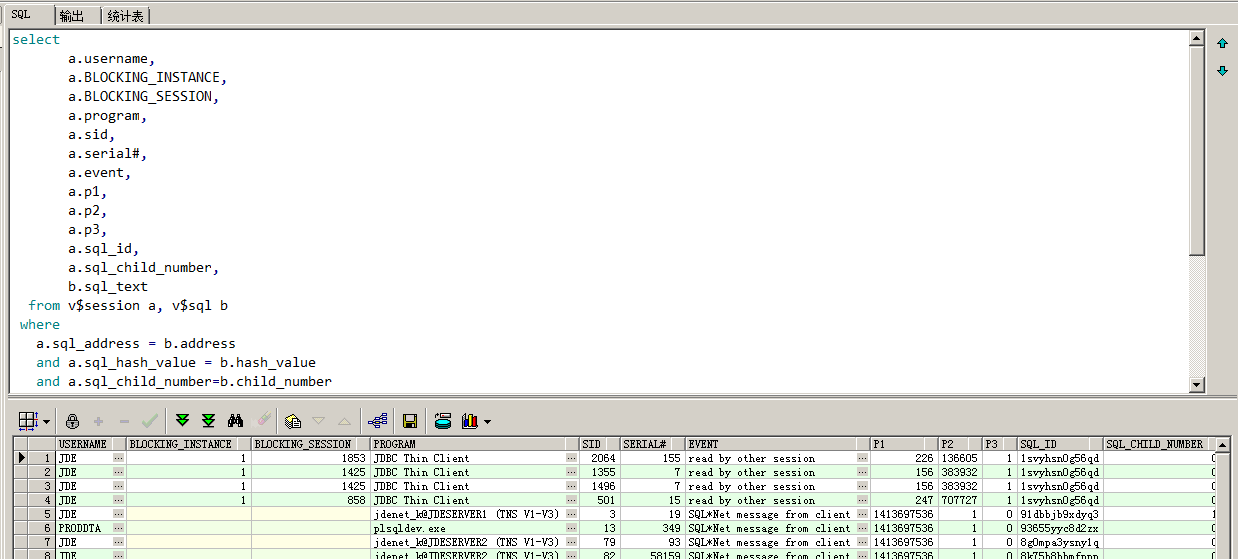Click the editor scrollbar up arrow
1238x559 pixels.
coord(1197,39)
